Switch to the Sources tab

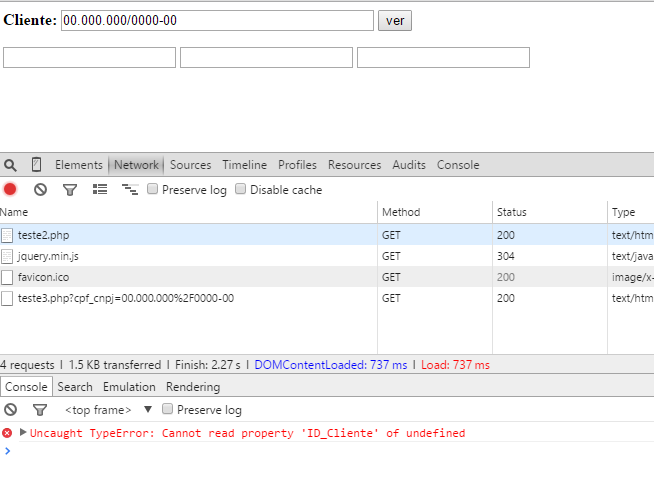coord(190,165)
